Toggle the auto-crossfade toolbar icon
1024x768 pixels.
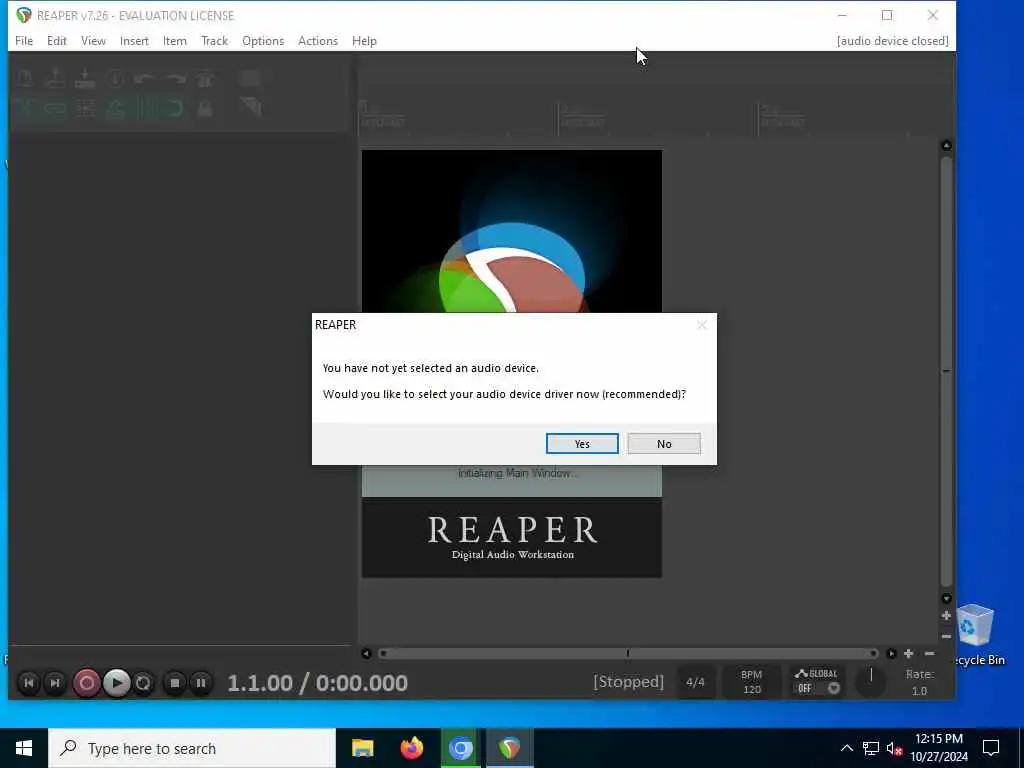pos(25,108)
